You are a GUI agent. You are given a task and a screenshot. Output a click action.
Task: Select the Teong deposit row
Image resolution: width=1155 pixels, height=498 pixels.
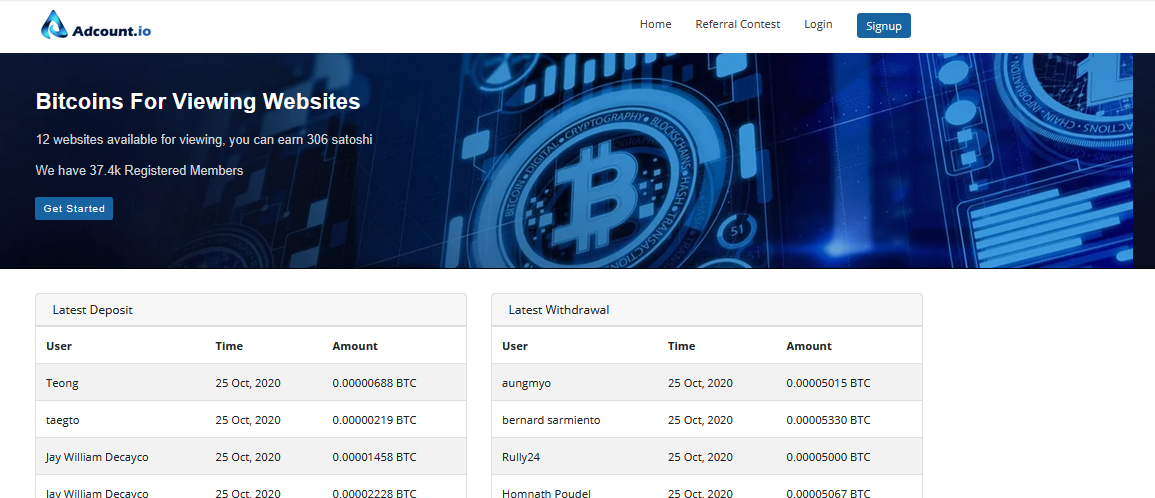(250, 383)
